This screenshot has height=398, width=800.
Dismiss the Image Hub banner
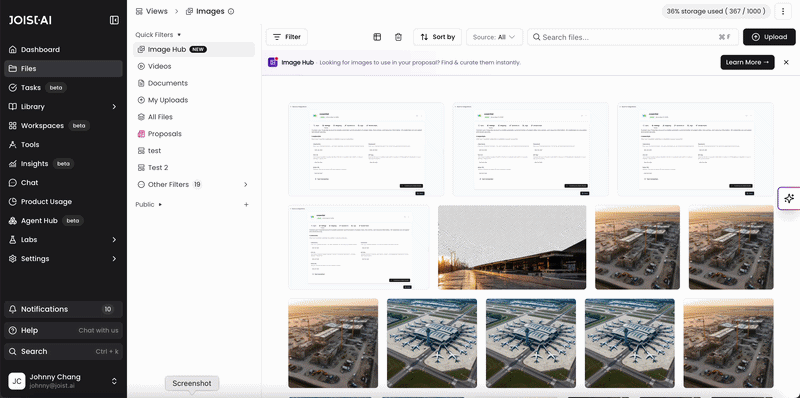[786, 62]
